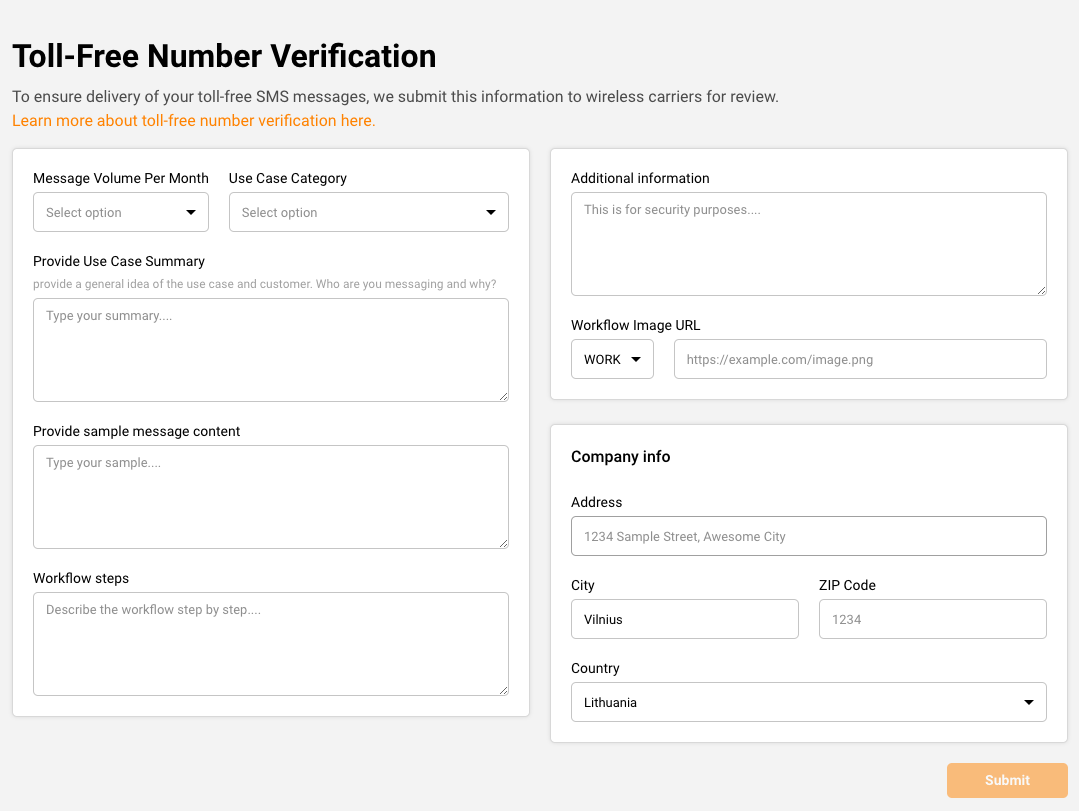Open the WORK type dropdown
1079x811 pixels.
[612, 359]
